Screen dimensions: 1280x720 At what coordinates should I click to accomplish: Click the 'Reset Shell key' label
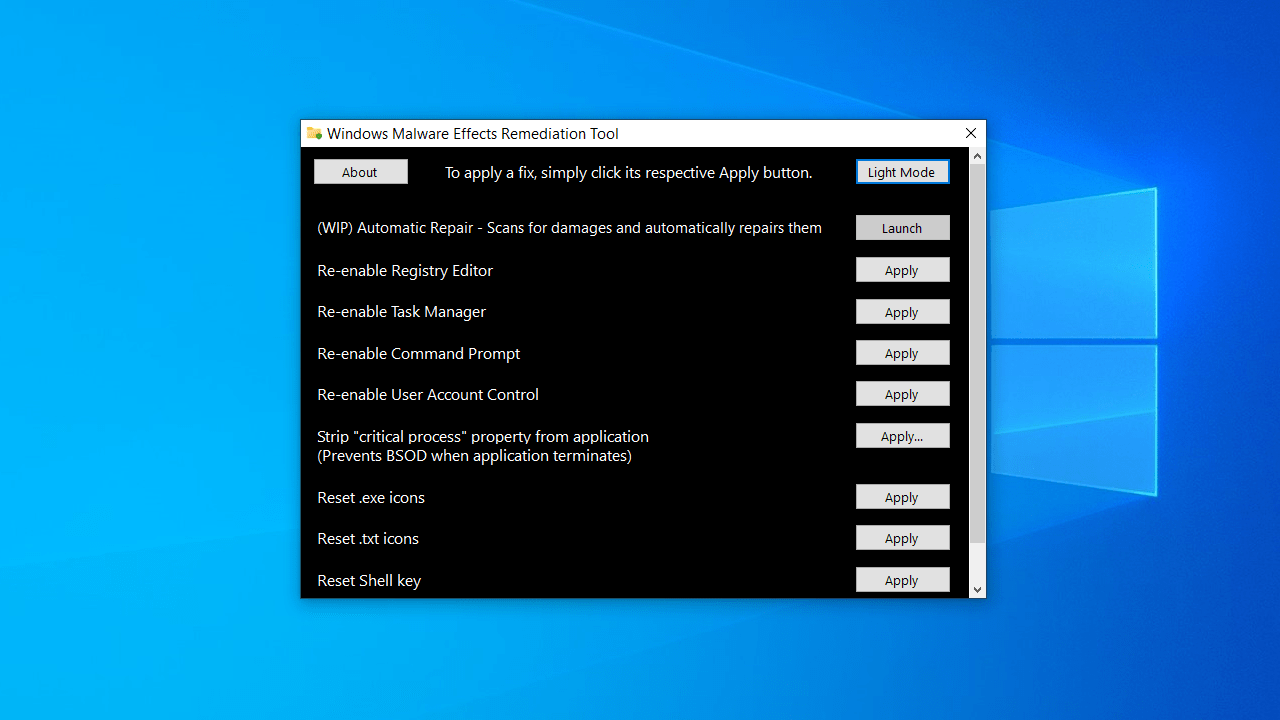pyautogui.click(x=369, y=580)
